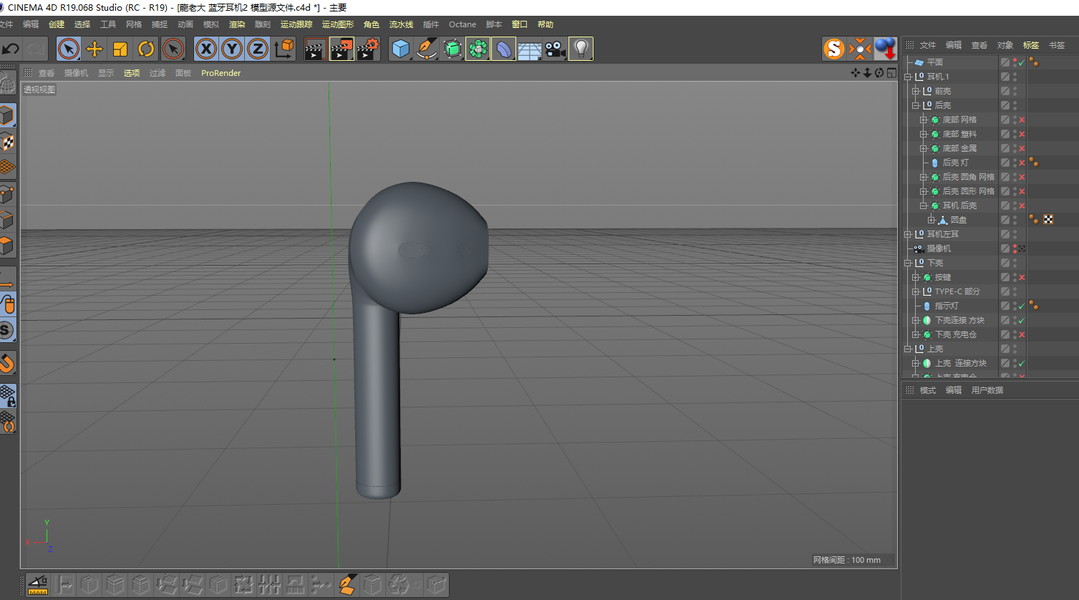Open attribute manager 模式 menu
The width and height of the screenshot is (1079, 600).
coord(928,390)
